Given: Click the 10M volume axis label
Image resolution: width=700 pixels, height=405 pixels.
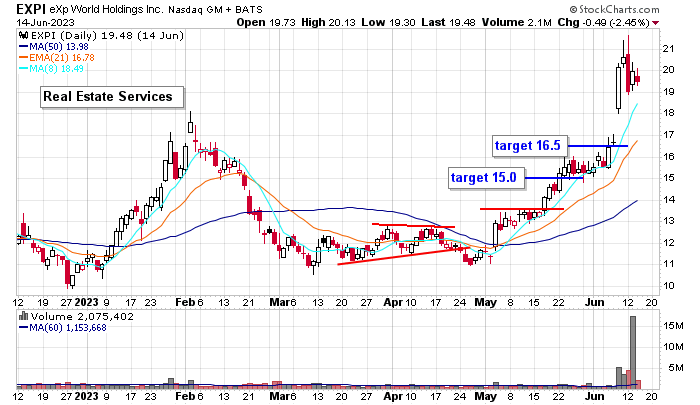Looking at the screenshot, I should (673, 347).
